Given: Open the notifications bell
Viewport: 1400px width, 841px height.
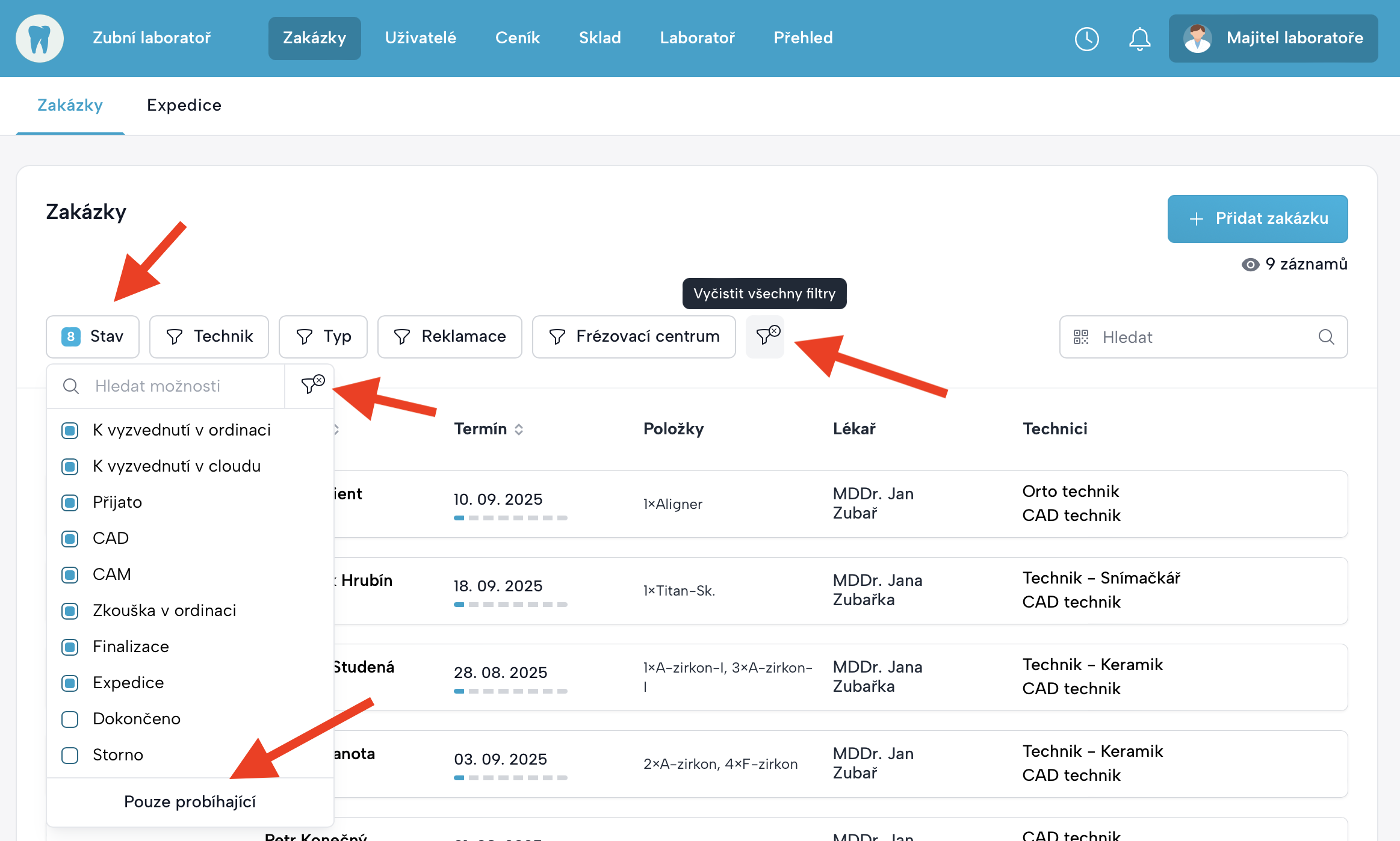Looking at the screenshot, I should point(1139,39).
